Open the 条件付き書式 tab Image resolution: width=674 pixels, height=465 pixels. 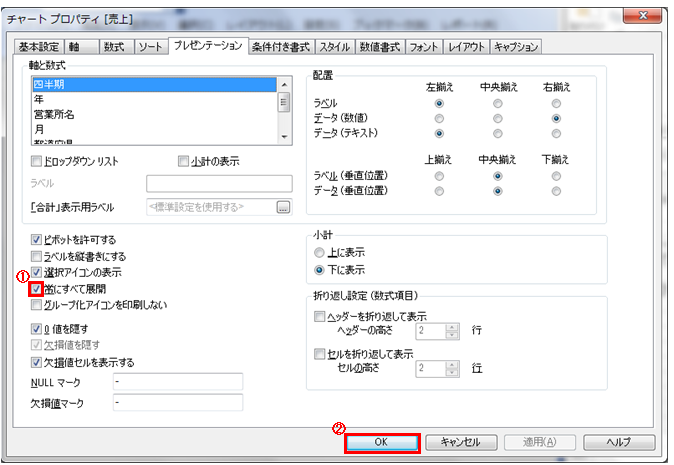281,46
